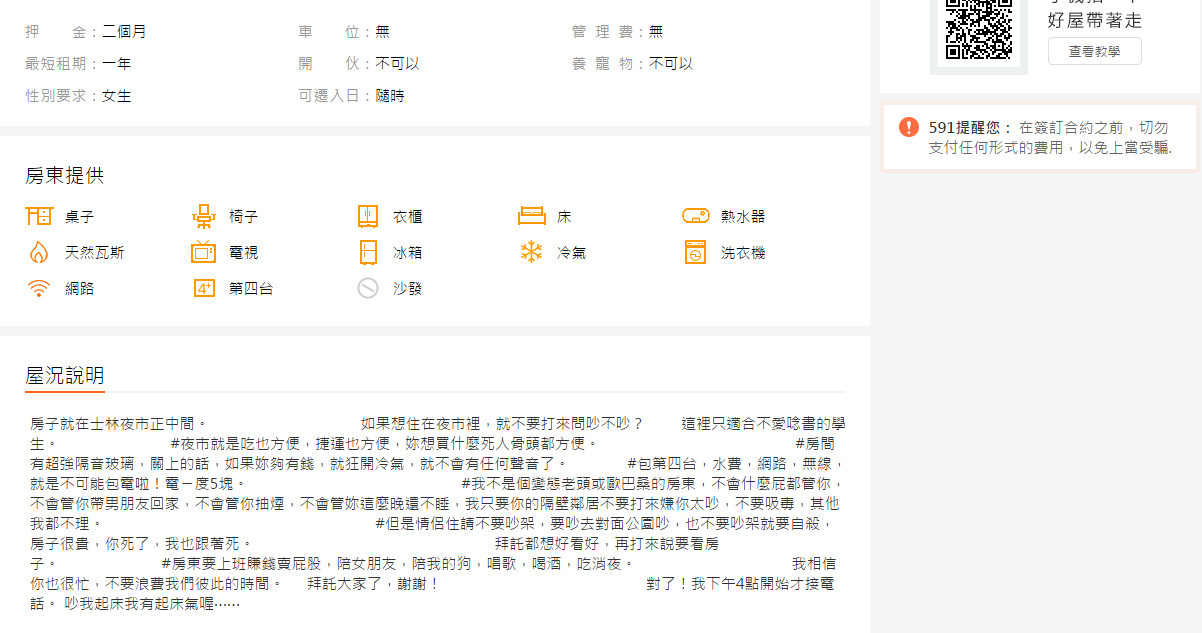Select the 屋況說明 section tab
Screen dimensions: 1202x633
coord(65,376)
